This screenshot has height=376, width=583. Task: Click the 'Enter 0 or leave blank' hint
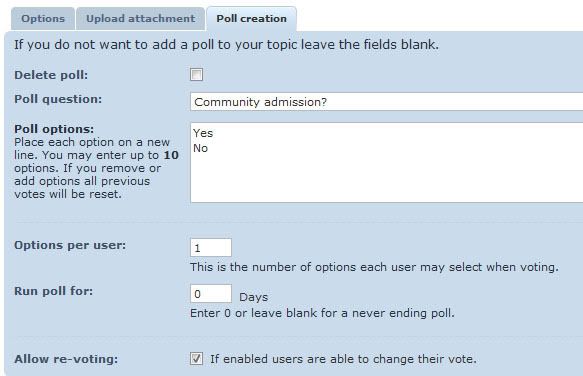[322, 313]
